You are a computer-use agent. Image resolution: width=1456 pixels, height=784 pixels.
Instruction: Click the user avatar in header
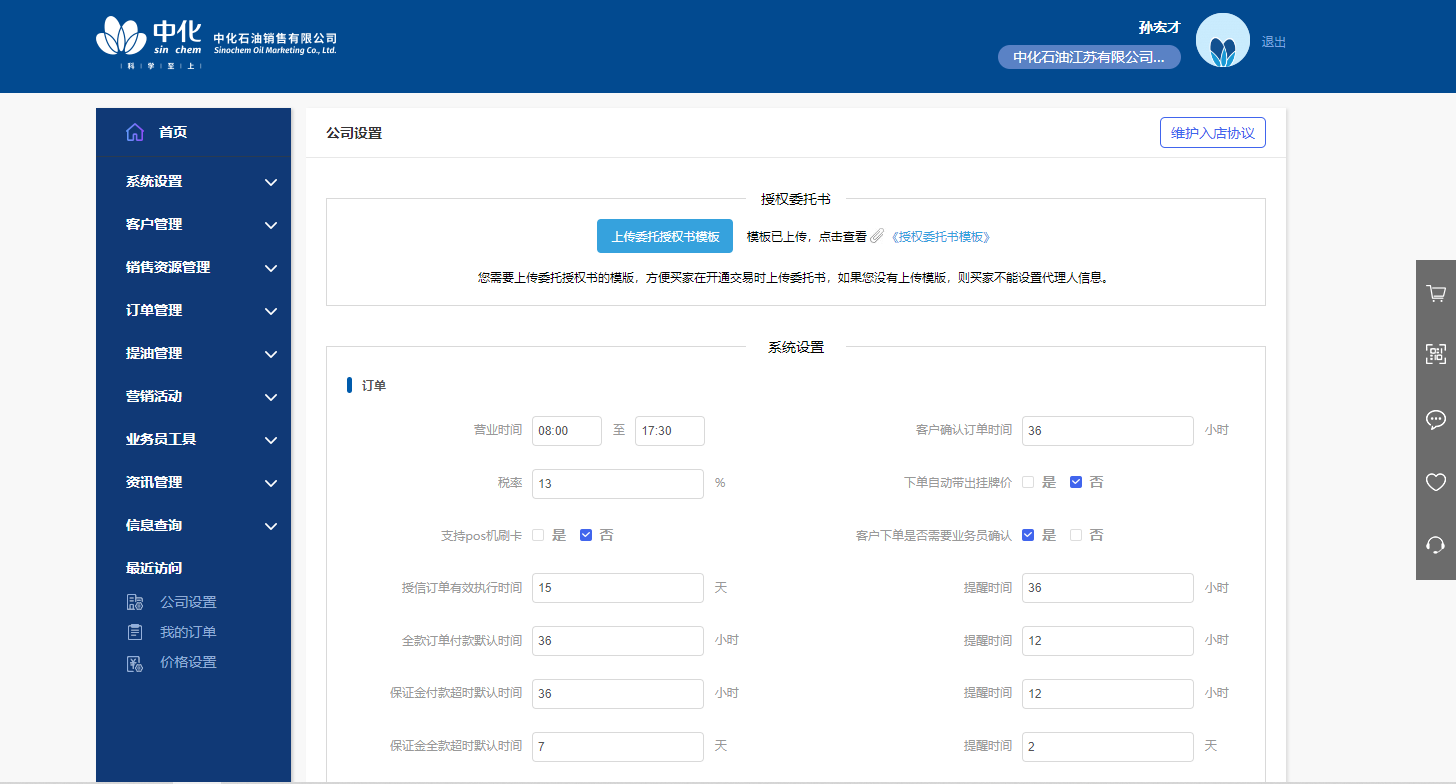coord(1222,41)
